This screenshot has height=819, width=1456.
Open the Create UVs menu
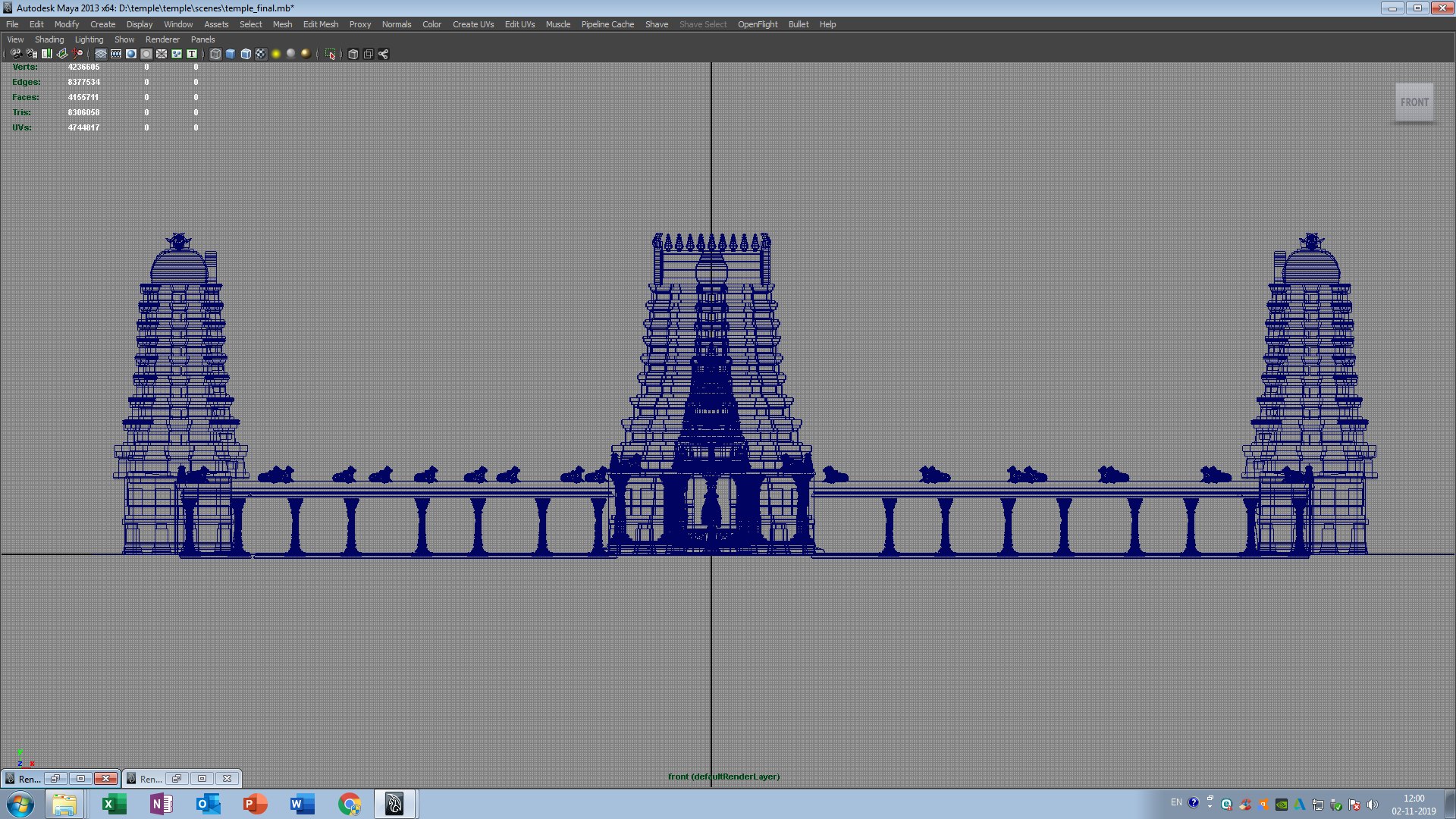473,24
